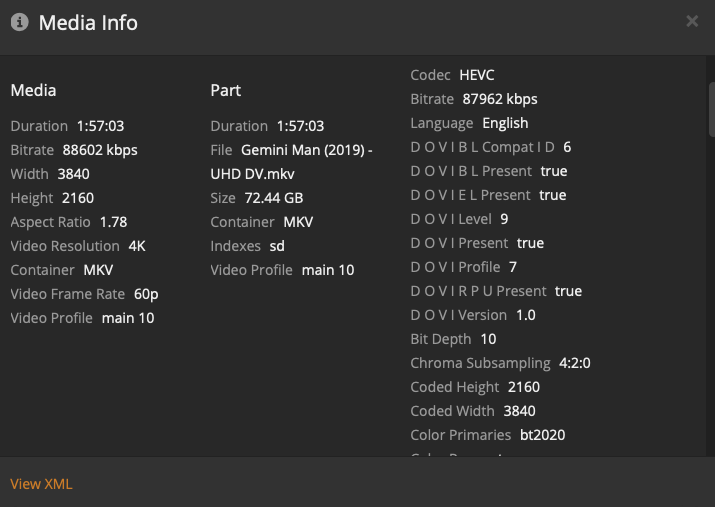Image resolution: width=715 pixels, height=507 pixels.
Task: Click the 88602 kbps bitrate value
Action: (x=99, y=150)
